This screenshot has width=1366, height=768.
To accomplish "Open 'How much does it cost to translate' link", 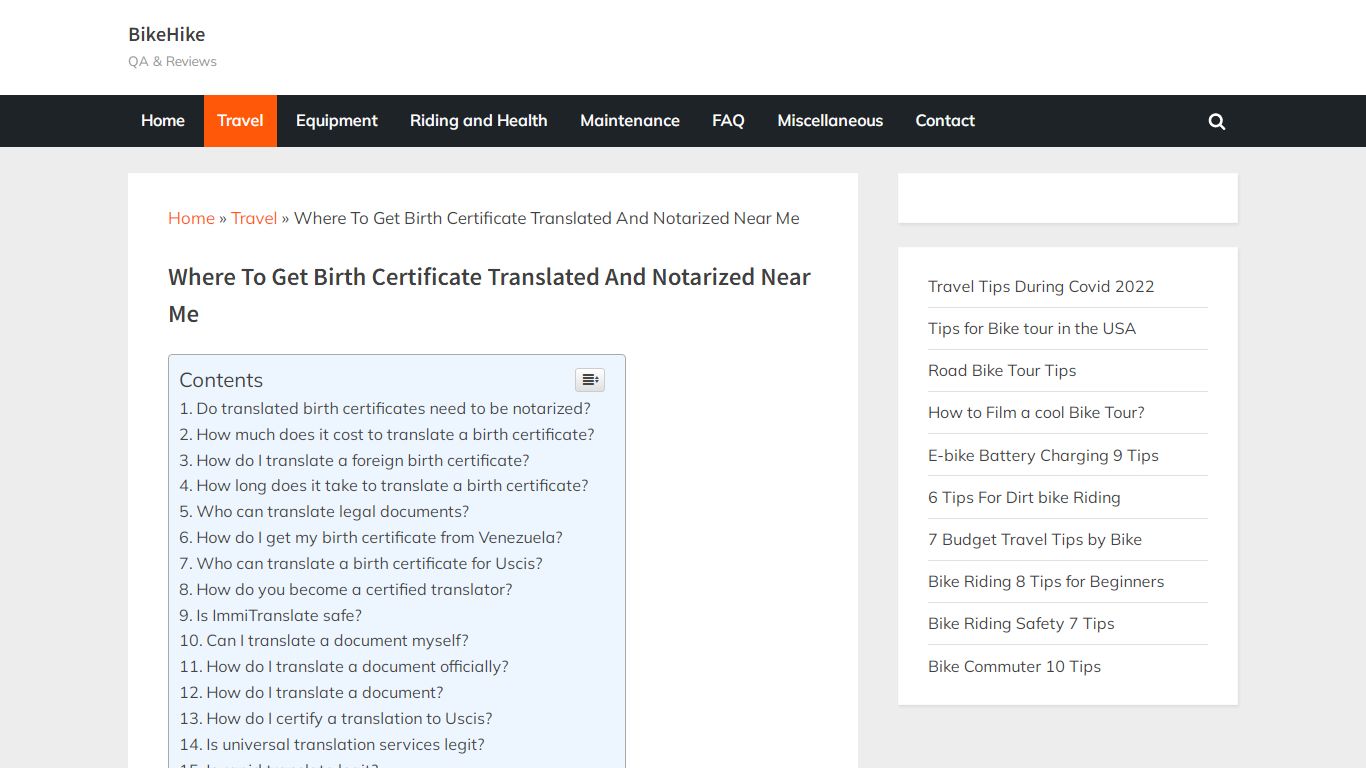I will pyautogui.click(x=387, y=434).
